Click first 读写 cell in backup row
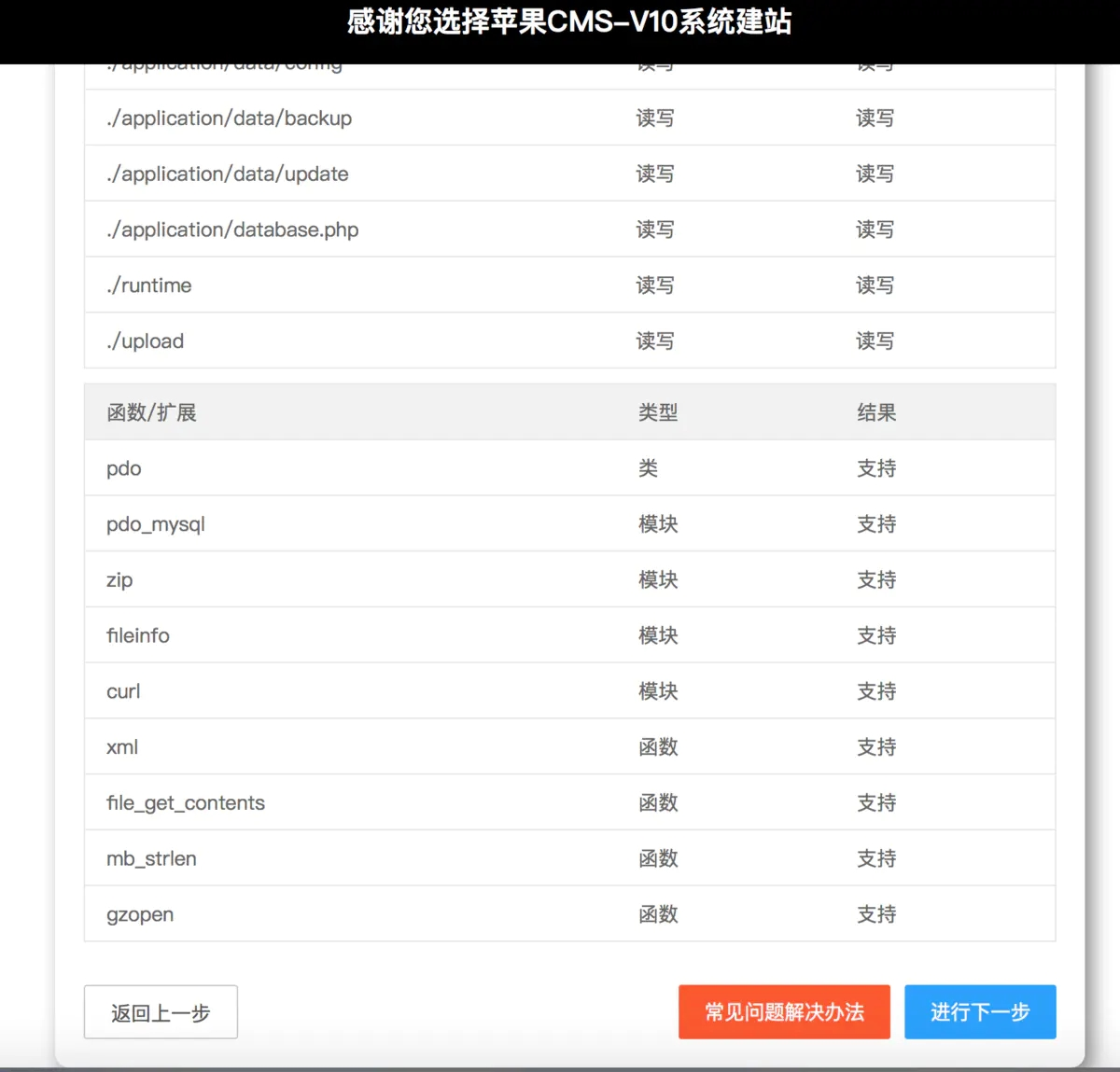Image resolution: width=1120 pixels, height=1072 pixels. pyautogui.click(x=655, y=118)
